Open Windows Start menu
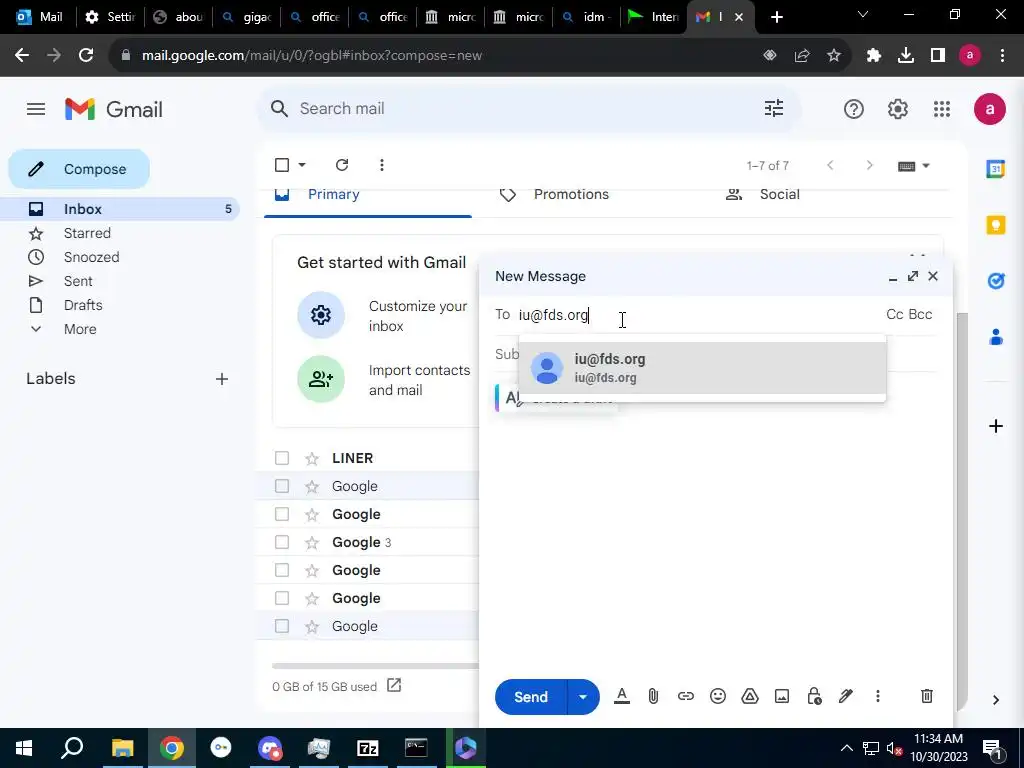This screenshot has width=1024, height=768. pos(24,748)
